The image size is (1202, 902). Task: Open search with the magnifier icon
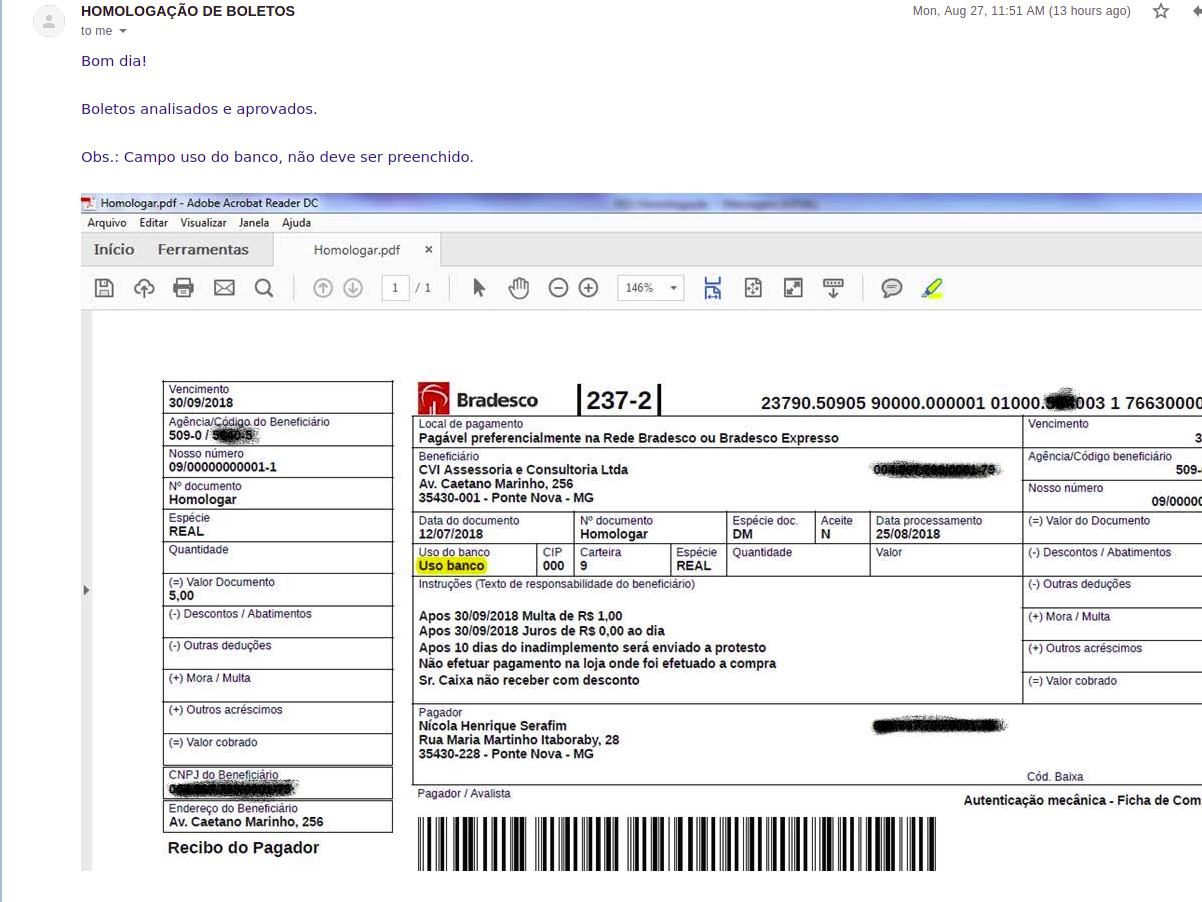264,288
